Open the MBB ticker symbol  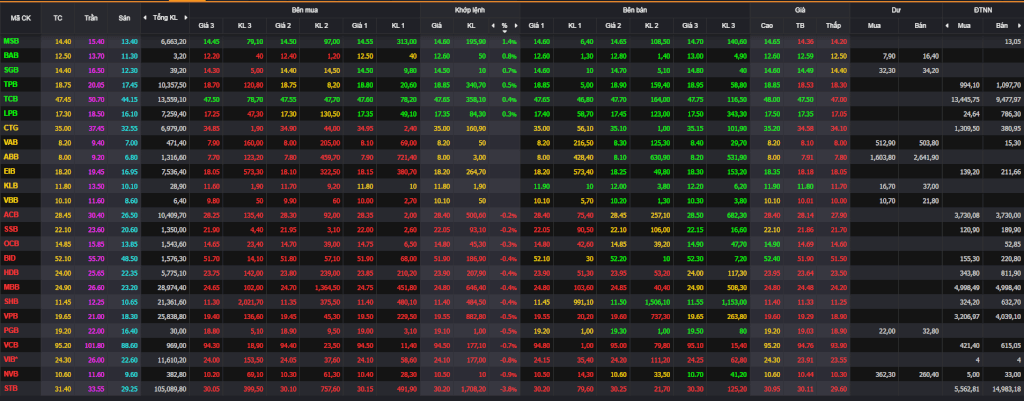pos(11,287)
